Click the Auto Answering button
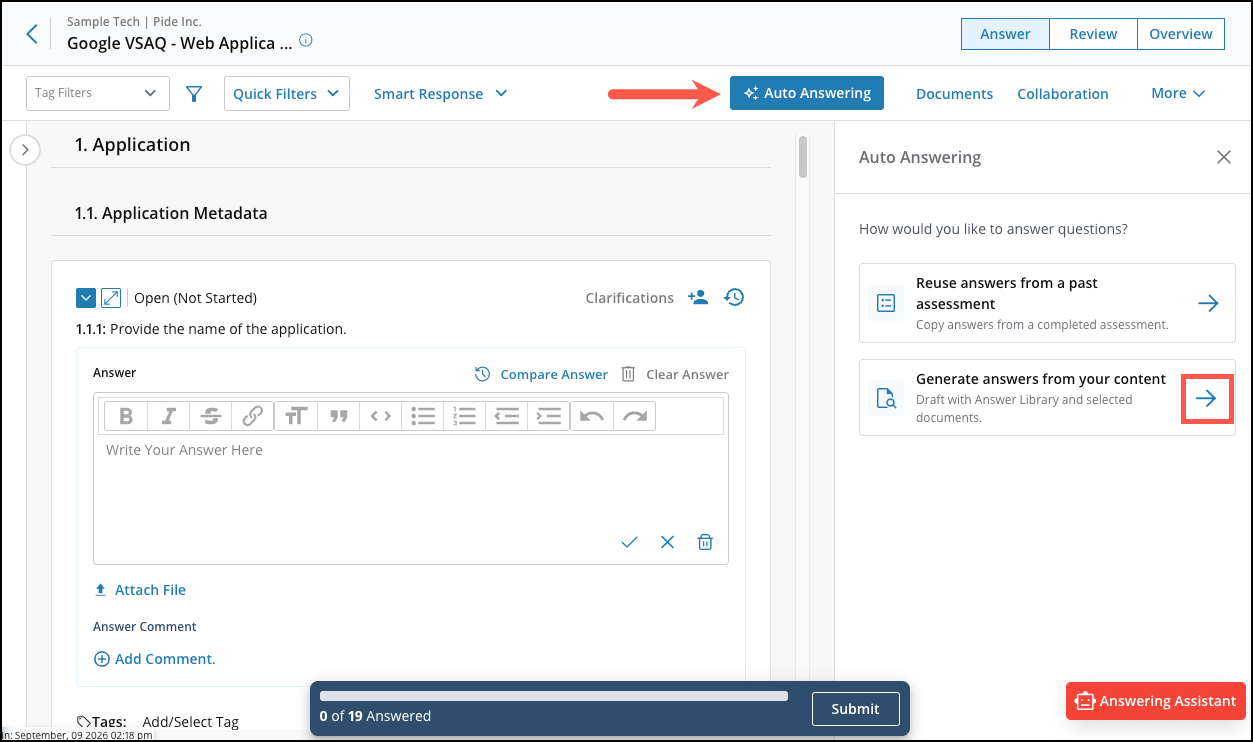 pyautogui.click(x=807, y=93)
